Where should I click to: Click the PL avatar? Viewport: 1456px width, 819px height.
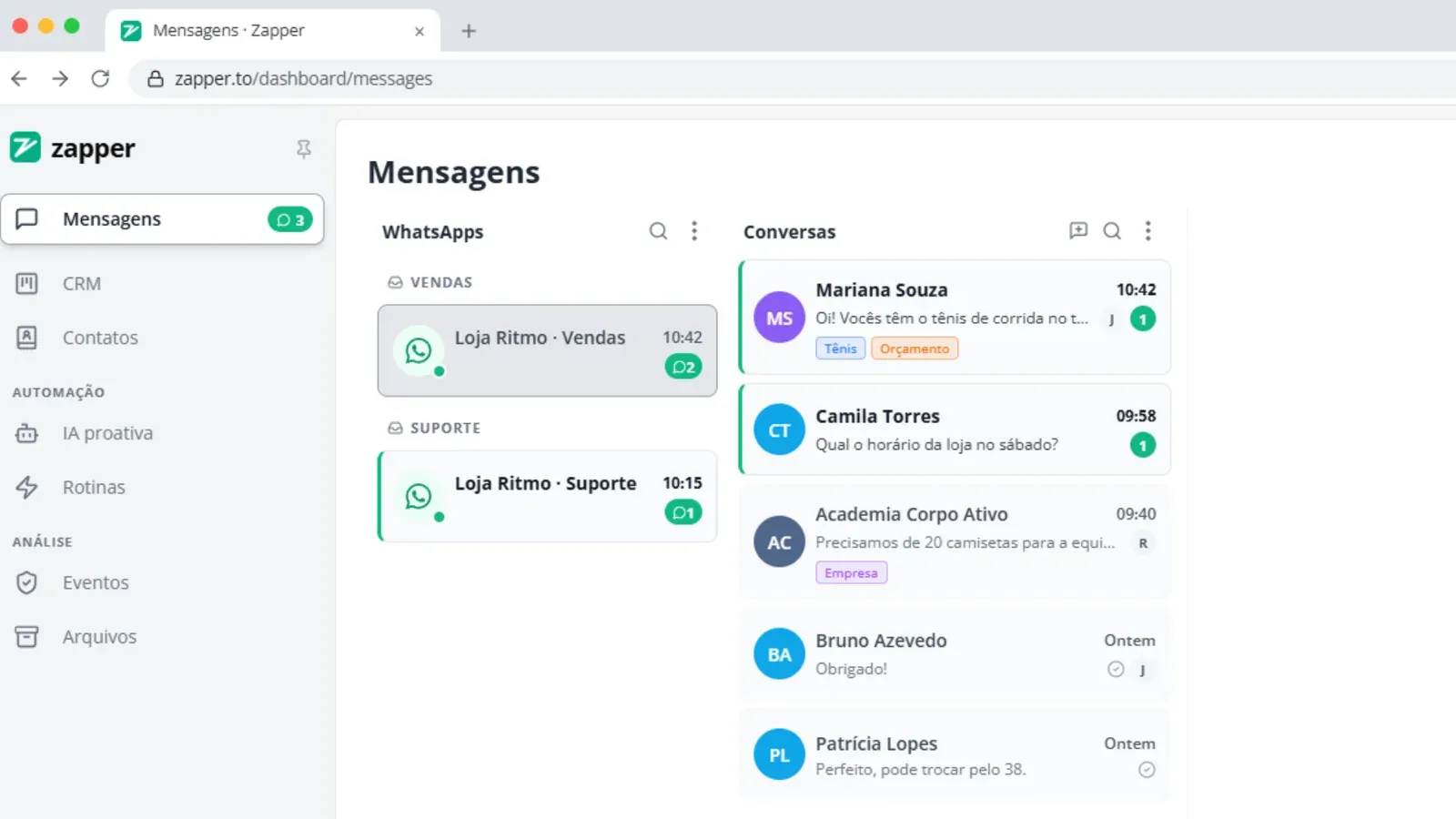tap(780, 755)
